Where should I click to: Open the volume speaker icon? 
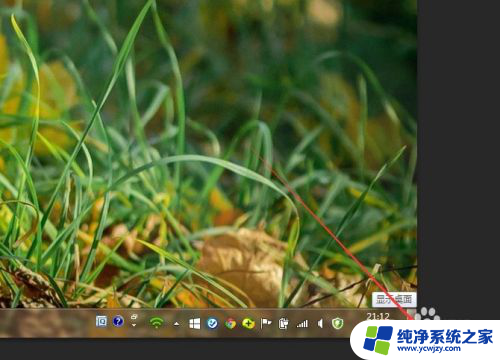click(x=320, y=323)
